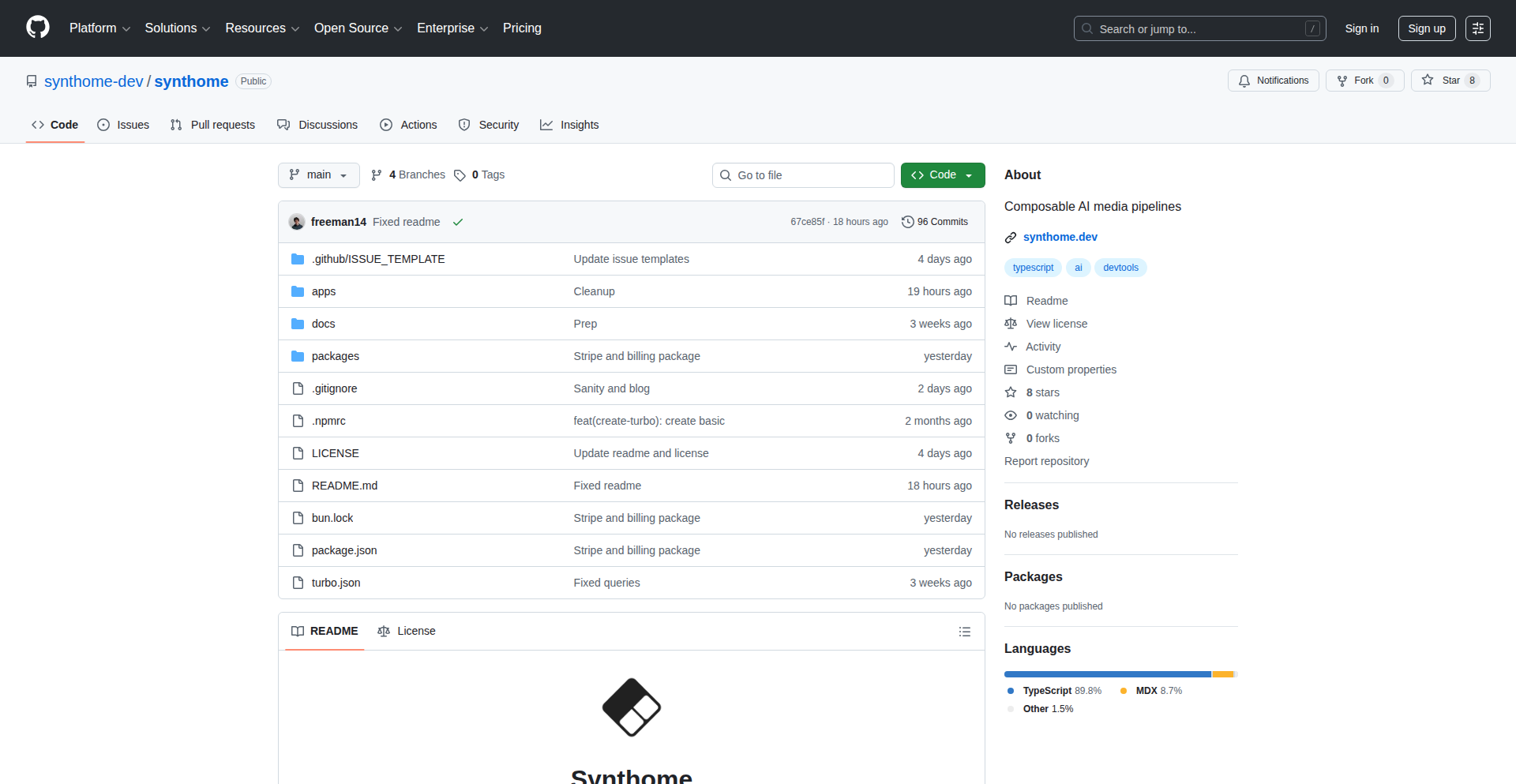Open the docs folder icon
Viewport: 1516px width, 784px height.
click(x=298, y=323)
